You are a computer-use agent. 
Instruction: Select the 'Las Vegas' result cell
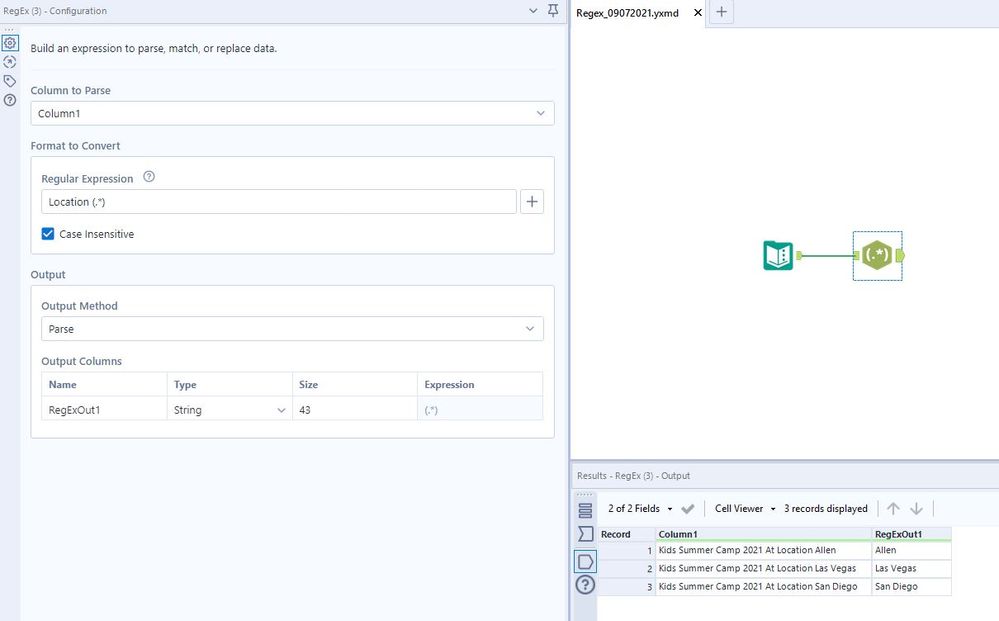pyautogui.click(x=911, y=568)
